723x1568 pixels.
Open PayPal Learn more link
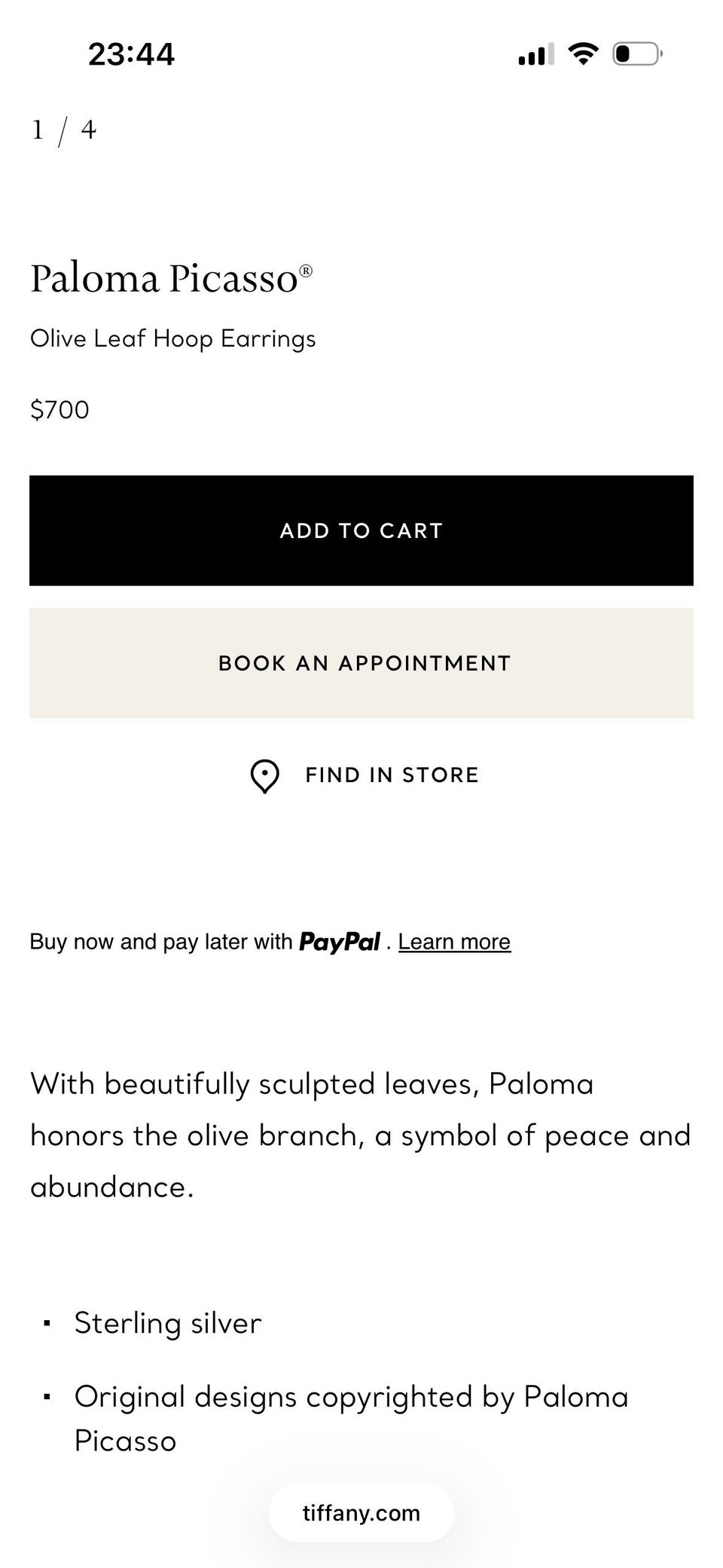click(454, 942)
